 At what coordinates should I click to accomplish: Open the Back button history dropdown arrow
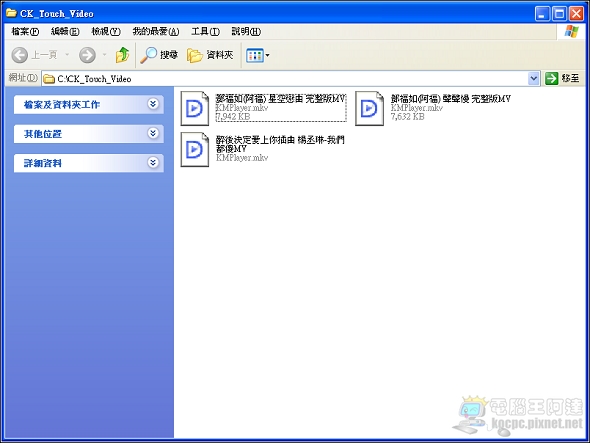point(67,55)
